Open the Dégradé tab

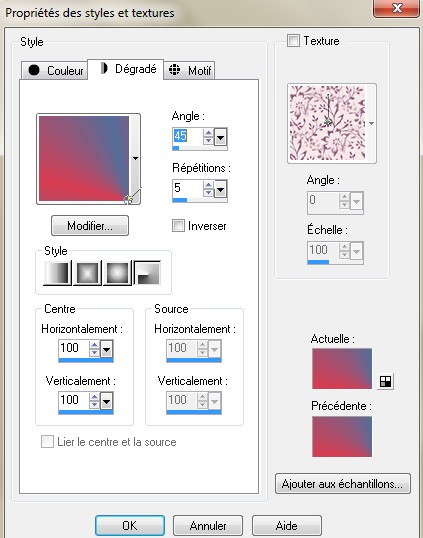coord(126,69)
